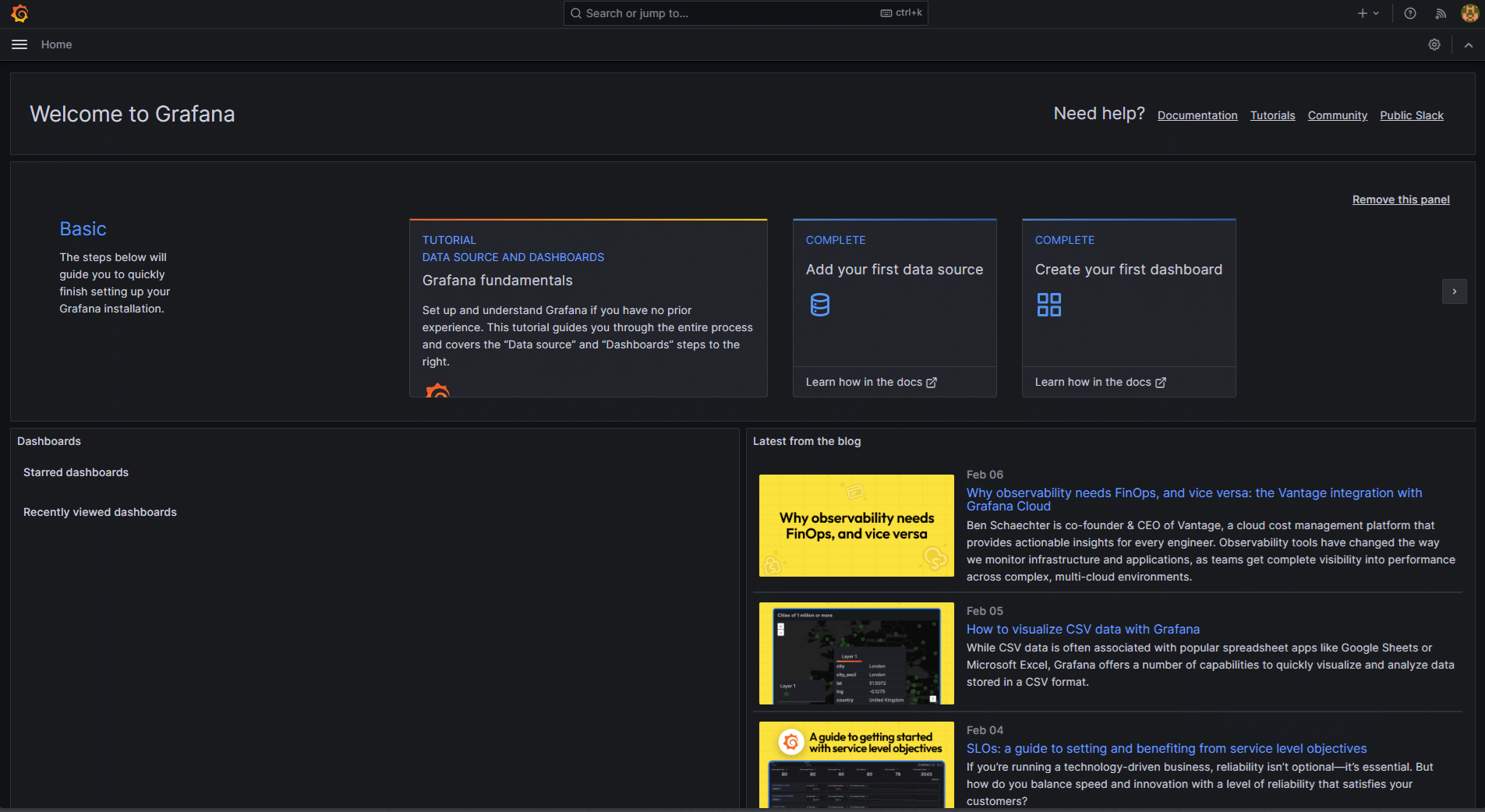Viewport: 1485px width, 812px height.
Task: Collapse top bar with chevron-up icon
Action: (x=1469, y=45)
